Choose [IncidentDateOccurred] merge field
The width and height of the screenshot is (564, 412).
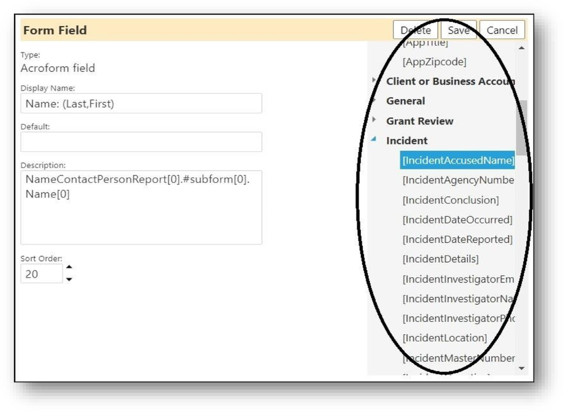pyautogui.click(x=457, y=220)
